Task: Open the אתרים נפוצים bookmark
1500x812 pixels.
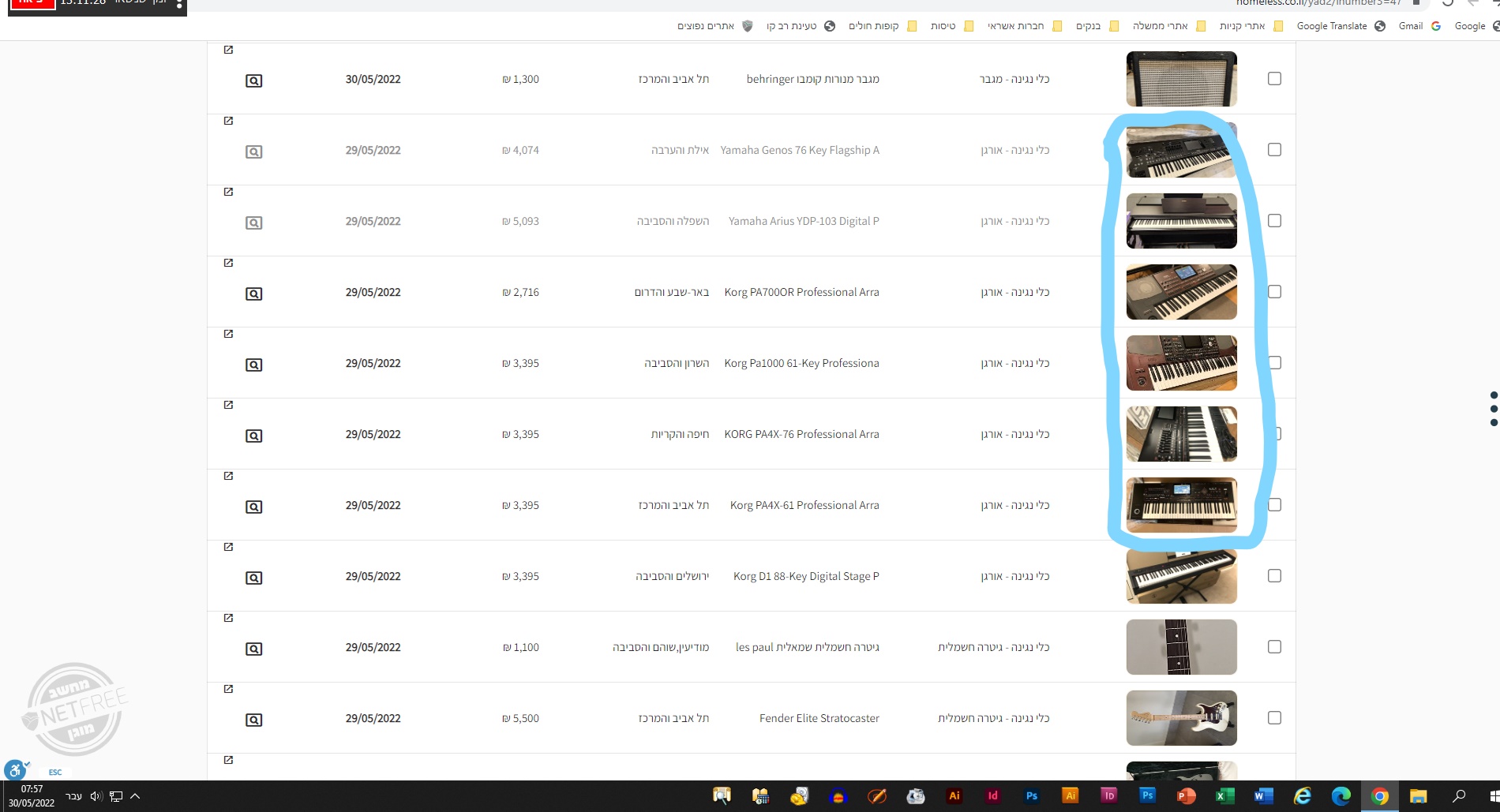Action: (714, 26)
